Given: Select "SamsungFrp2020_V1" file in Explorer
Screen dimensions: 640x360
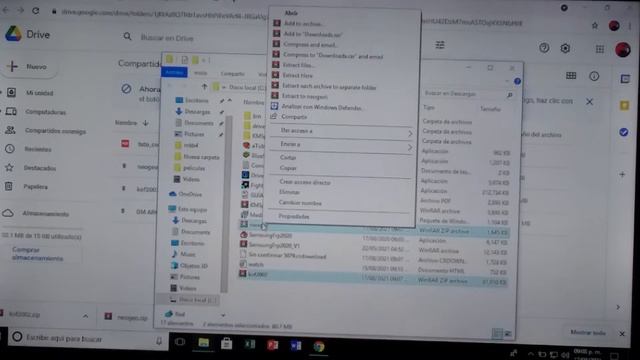Looking at the screenshot, I should (x=274, y=245).
